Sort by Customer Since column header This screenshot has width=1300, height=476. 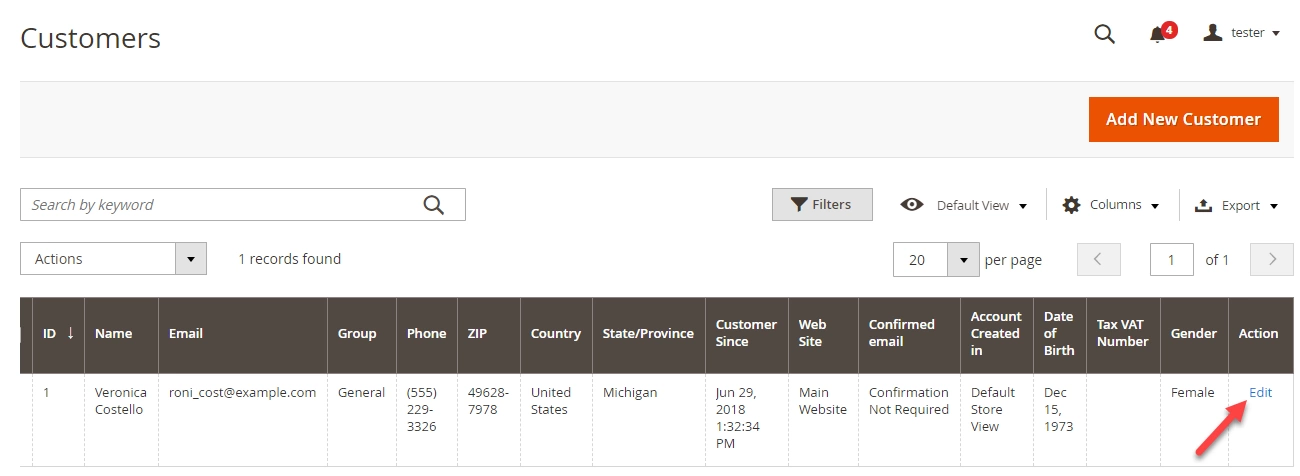click(747, 334)
